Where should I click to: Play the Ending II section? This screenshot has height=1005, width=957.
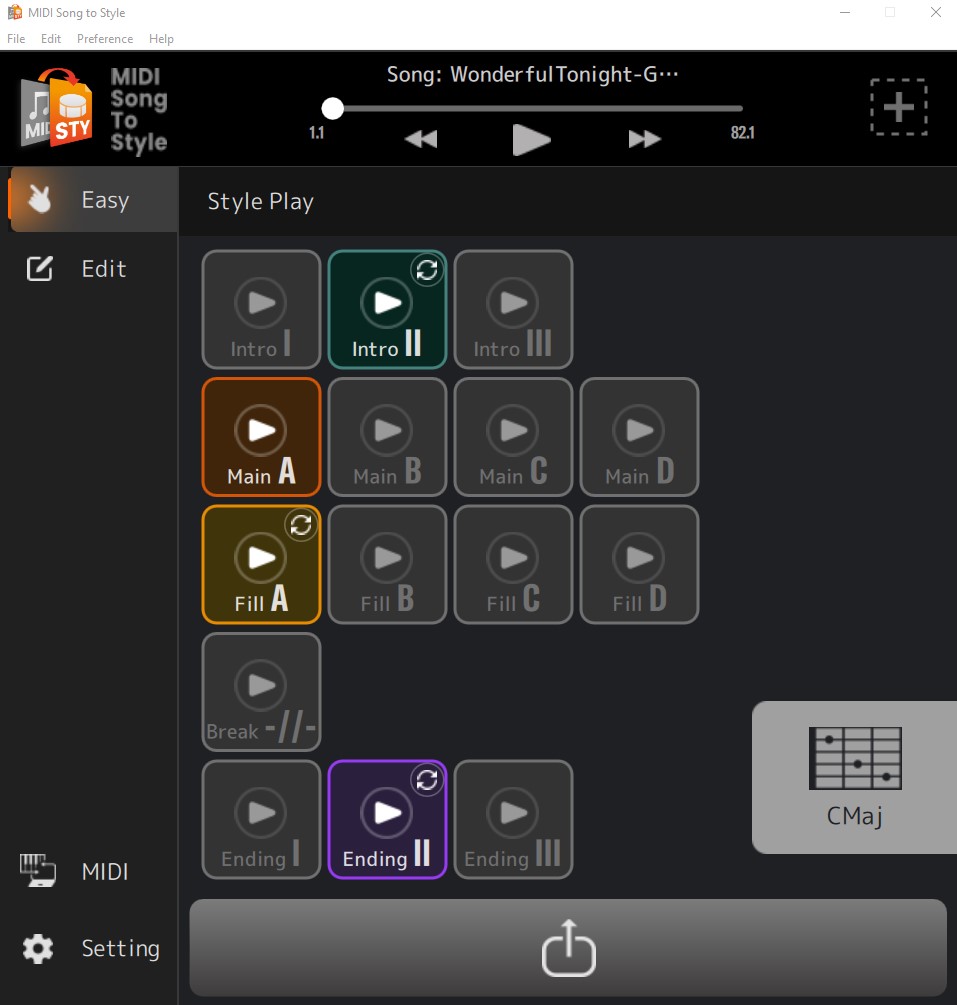(x=387, y=812)
